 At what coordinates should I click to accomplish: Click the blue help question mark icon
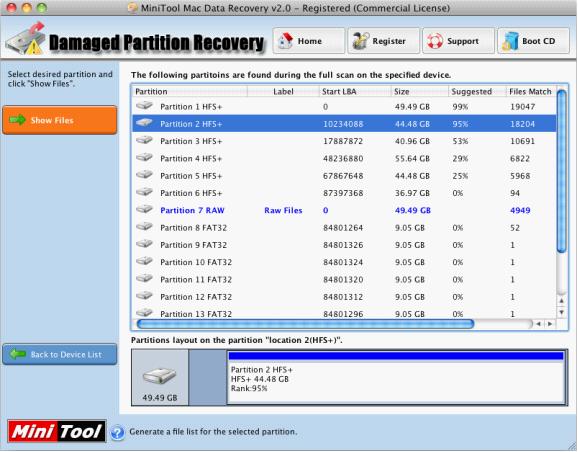(118, 432)
